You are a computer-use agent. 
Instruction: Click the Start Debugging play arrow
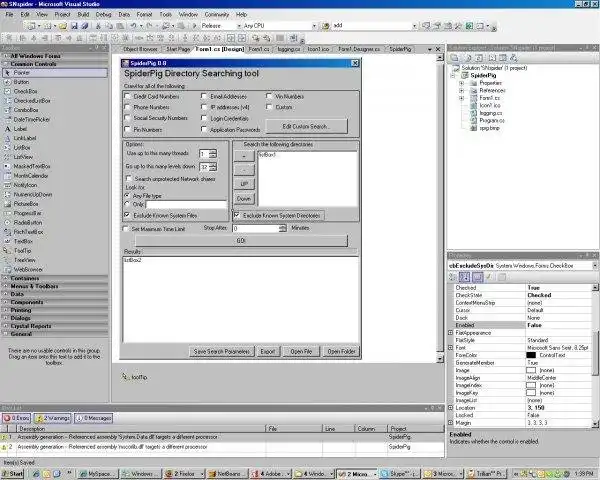coord(194,26)
